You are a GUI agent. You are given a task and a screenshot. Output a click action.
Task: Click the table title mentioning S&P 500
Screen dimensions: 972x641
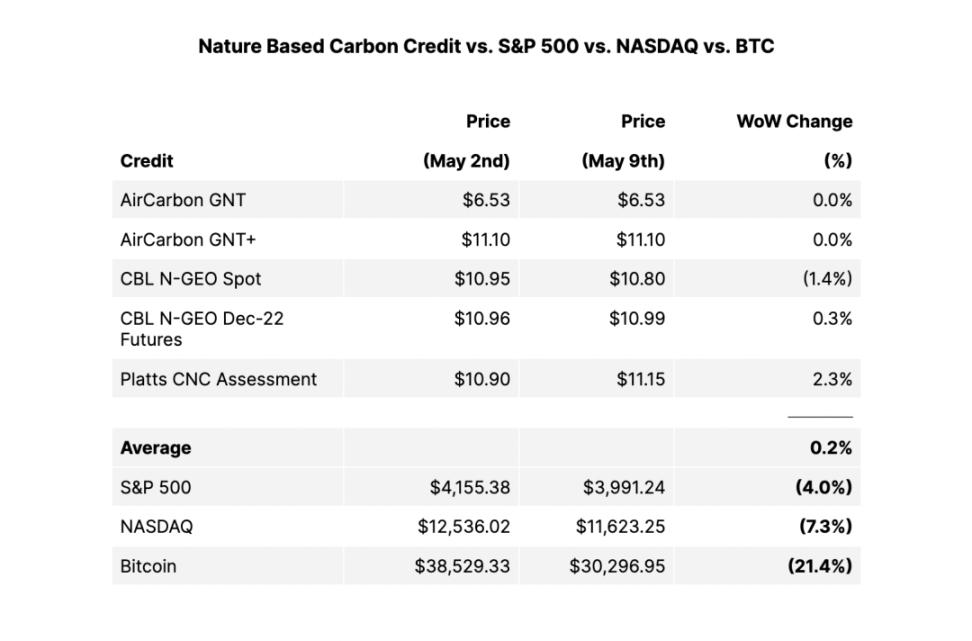[485, 46]
